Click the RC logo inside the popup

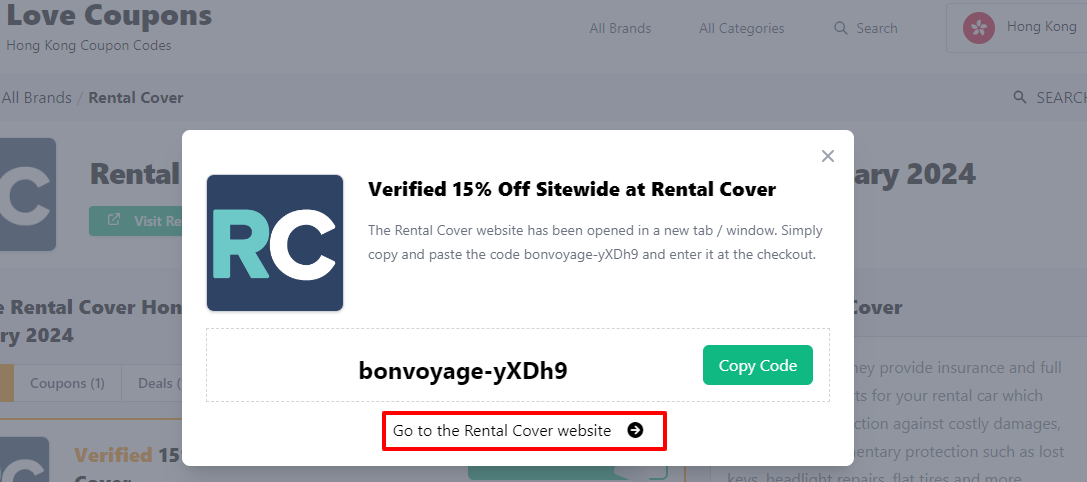[275, 243]
